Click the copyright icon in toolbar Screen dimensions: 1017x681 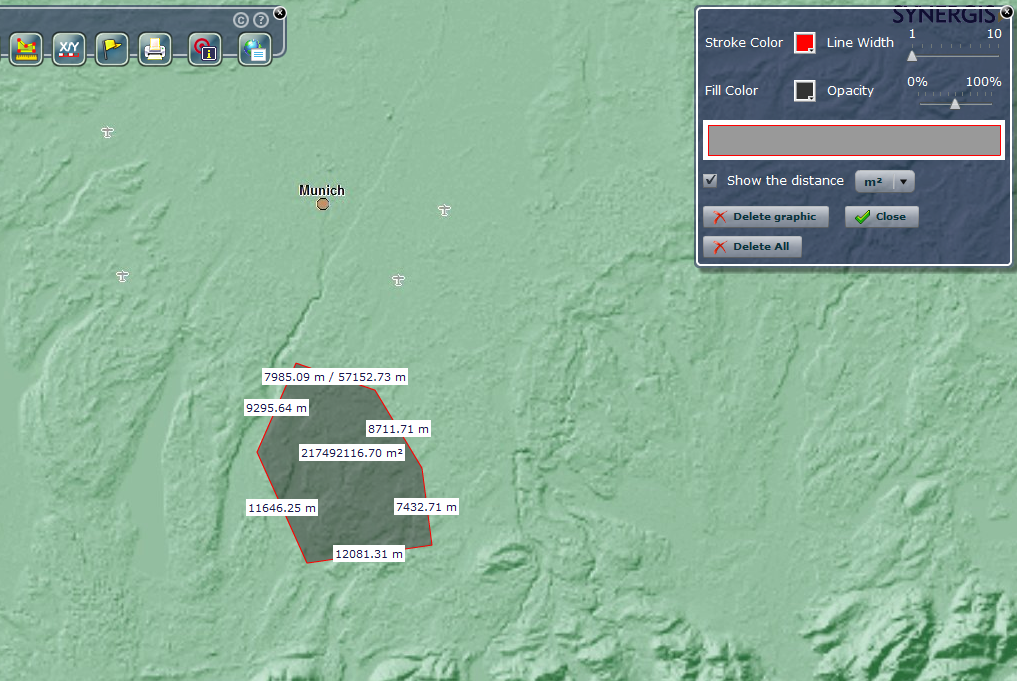pos(241,20)
